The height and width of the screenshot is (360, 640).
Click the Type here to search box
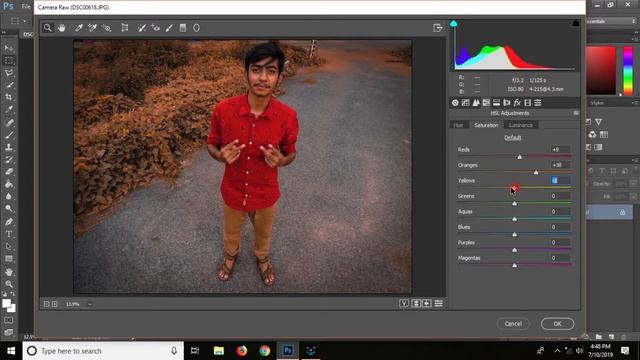pos(103,351)
